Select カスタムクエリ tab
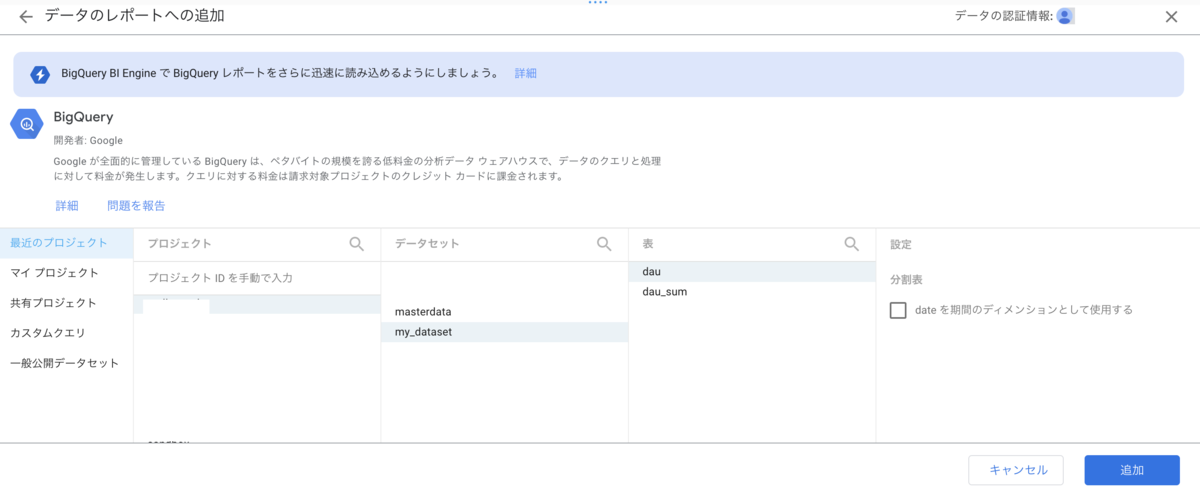Screen dimensions: 1200x497 (x=67, y=332)
